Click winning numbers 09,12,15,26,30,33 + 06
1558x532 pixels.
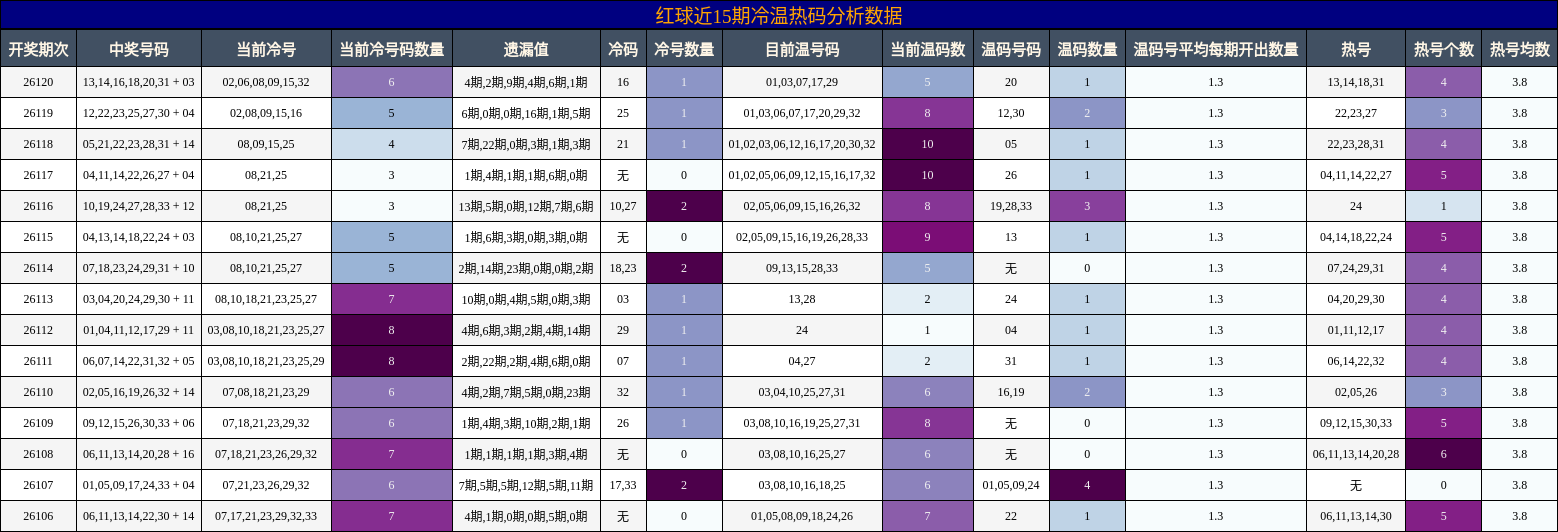139,423
